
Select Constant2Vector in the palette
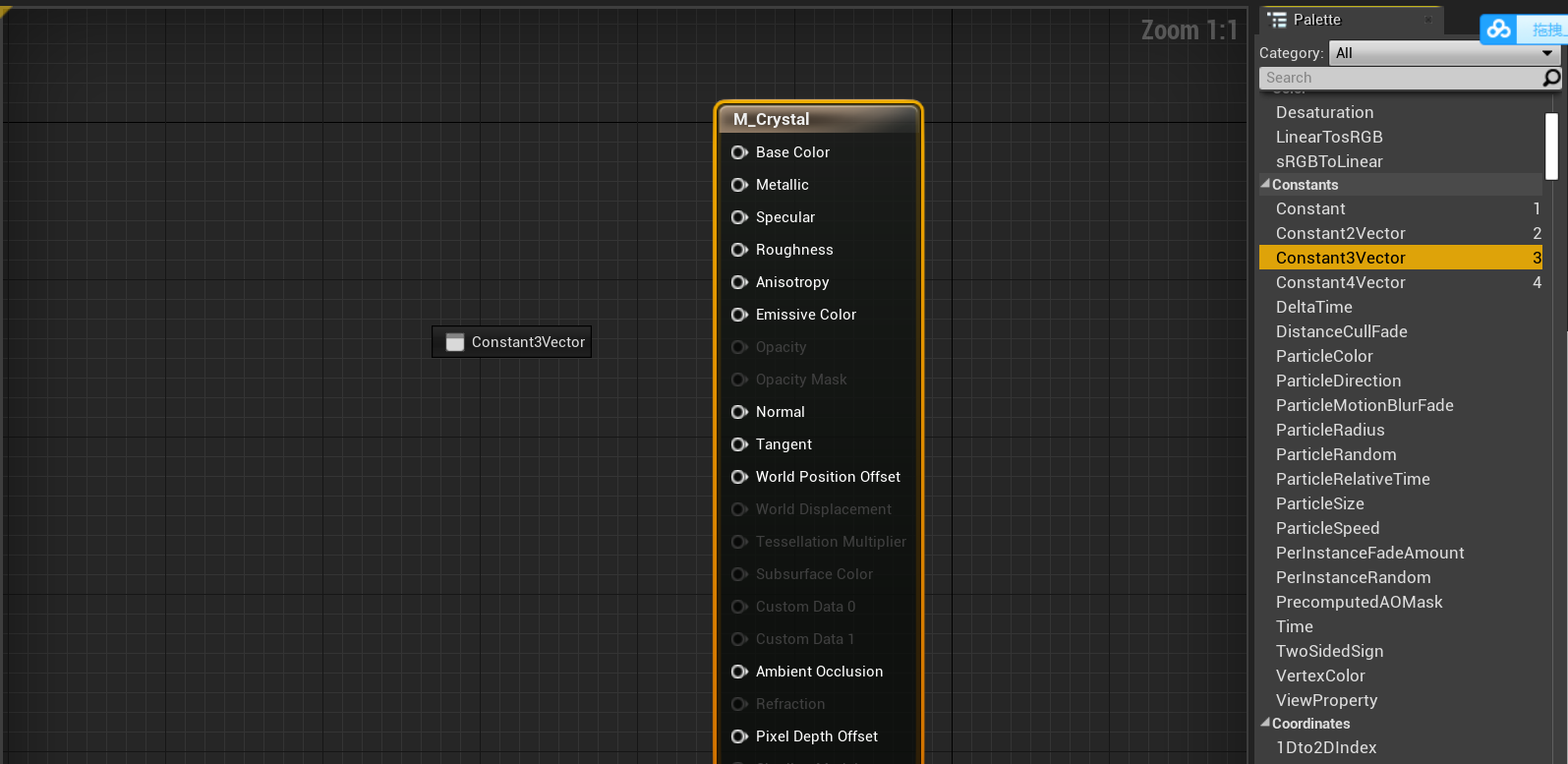[x=1401, y=233]
